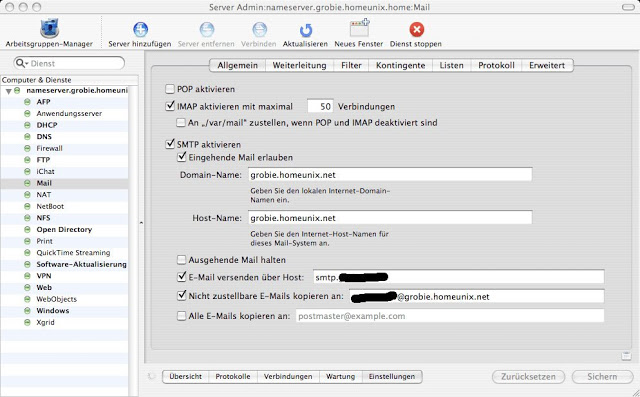Toggle E-Mail versenden über Host checkbox
The image size is (640, 397).
click(182, 277)
